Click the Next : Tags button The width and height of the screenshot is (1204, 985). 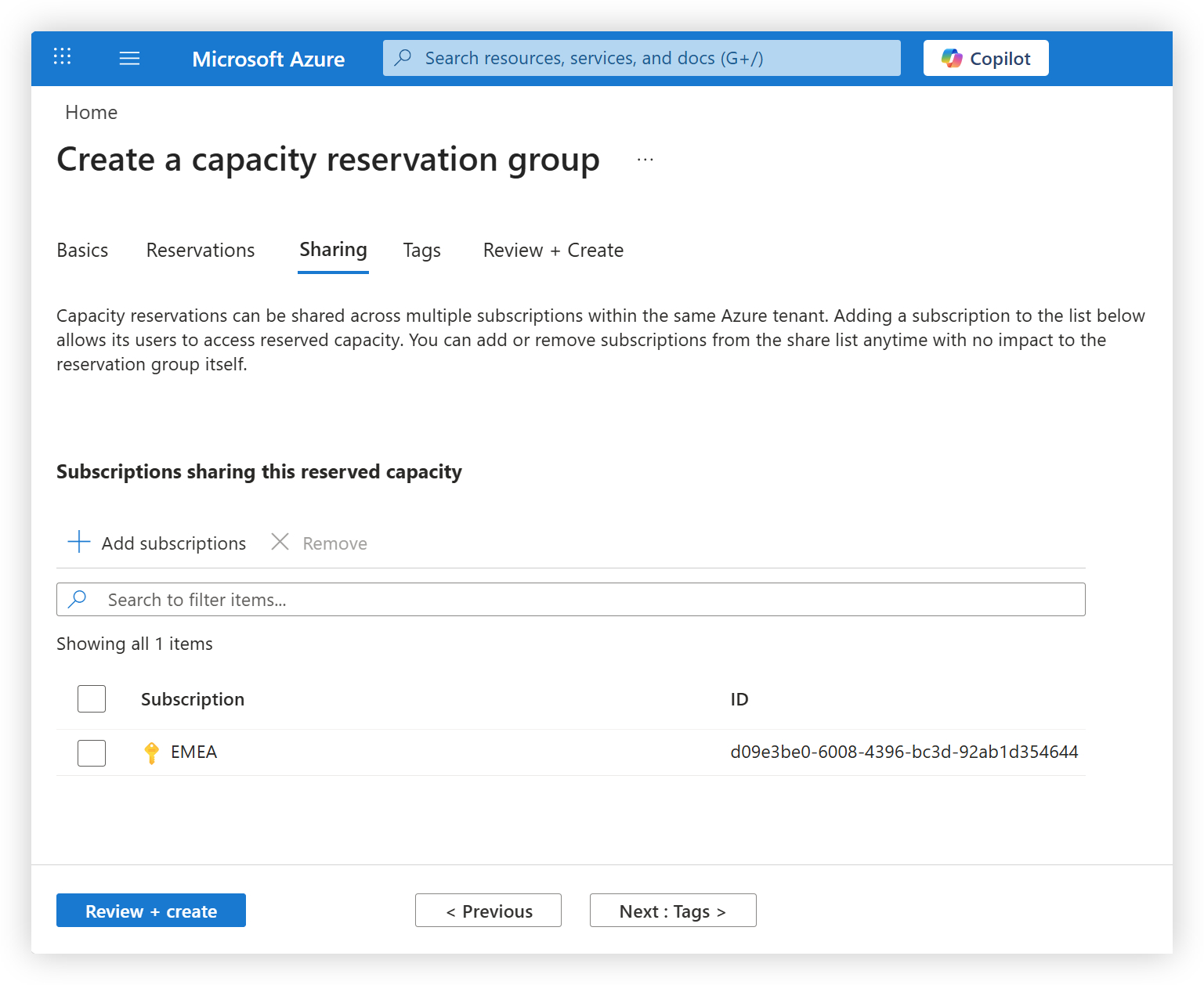point(673,911)
